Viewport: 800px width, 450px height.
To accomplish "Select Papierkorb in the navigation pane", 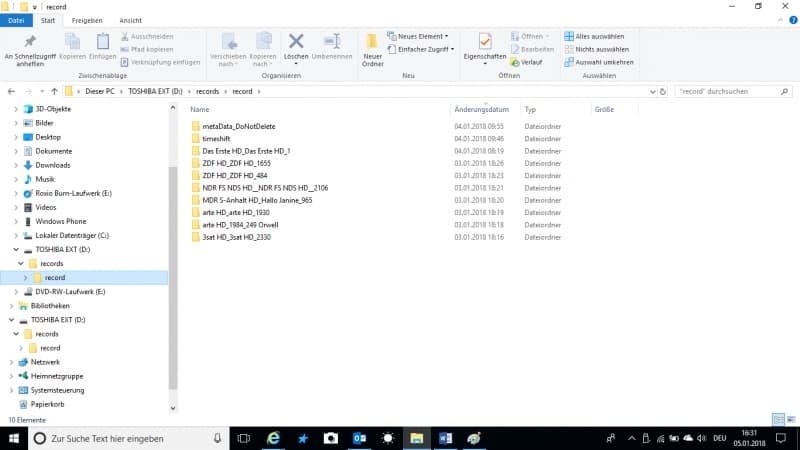I will (x=47, y=404).
